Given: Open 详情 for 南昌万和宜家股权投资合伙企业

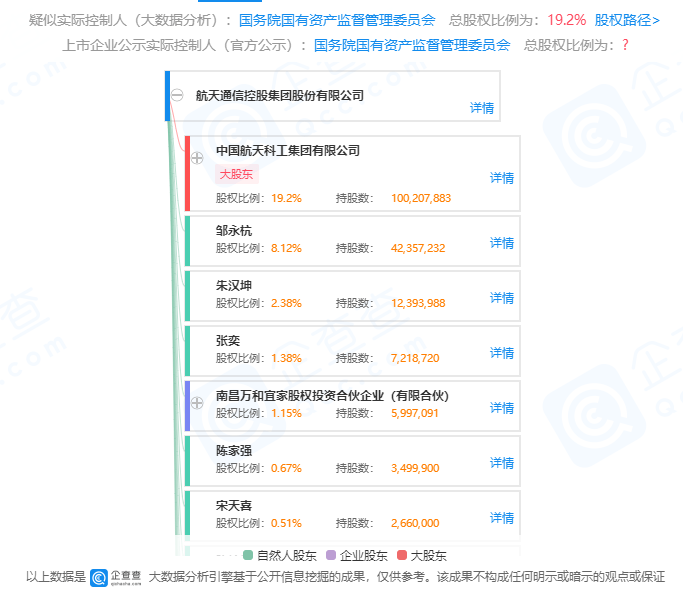Looking at the screenshot, I should coord(501,408).
